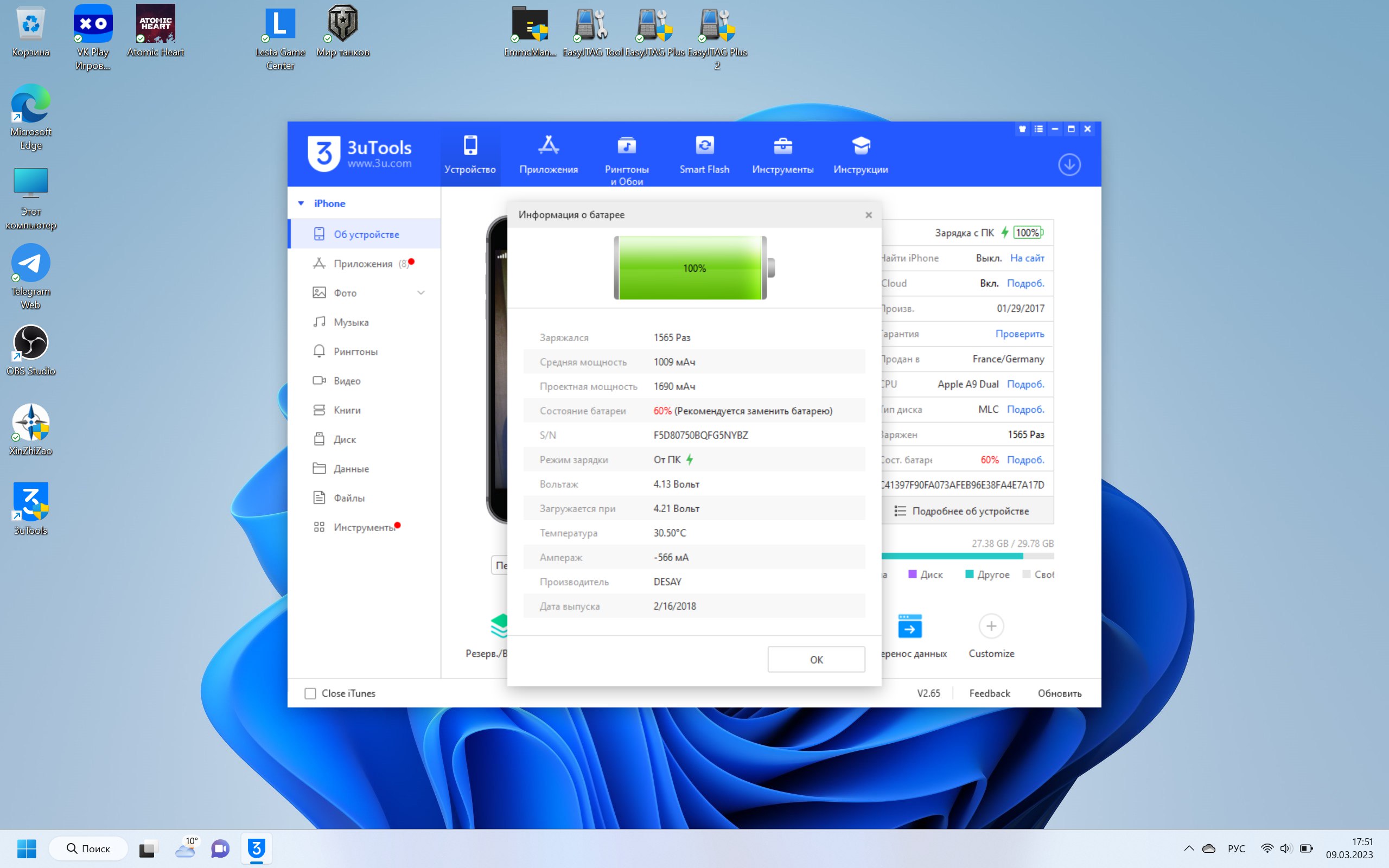
Task: Open battery state Подроб. link
Action: click(1025, 460)
